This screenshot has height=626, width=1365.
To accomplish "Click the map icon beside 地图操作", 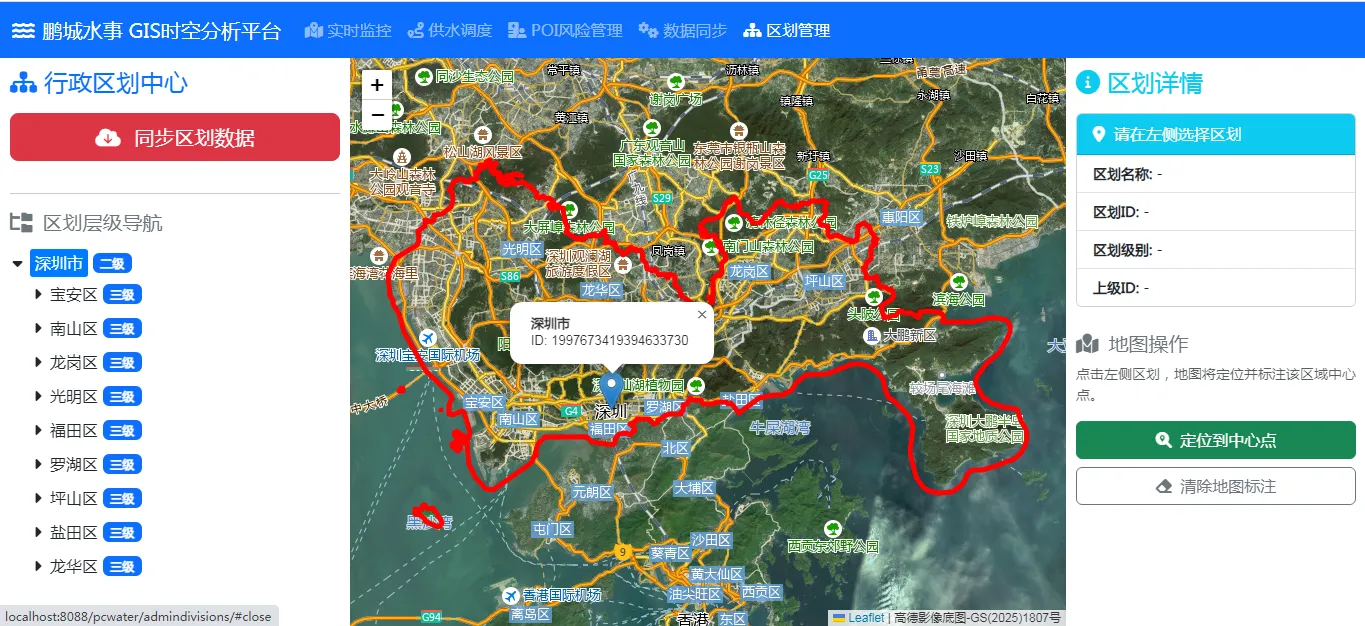I will (x=1088, y=344).
